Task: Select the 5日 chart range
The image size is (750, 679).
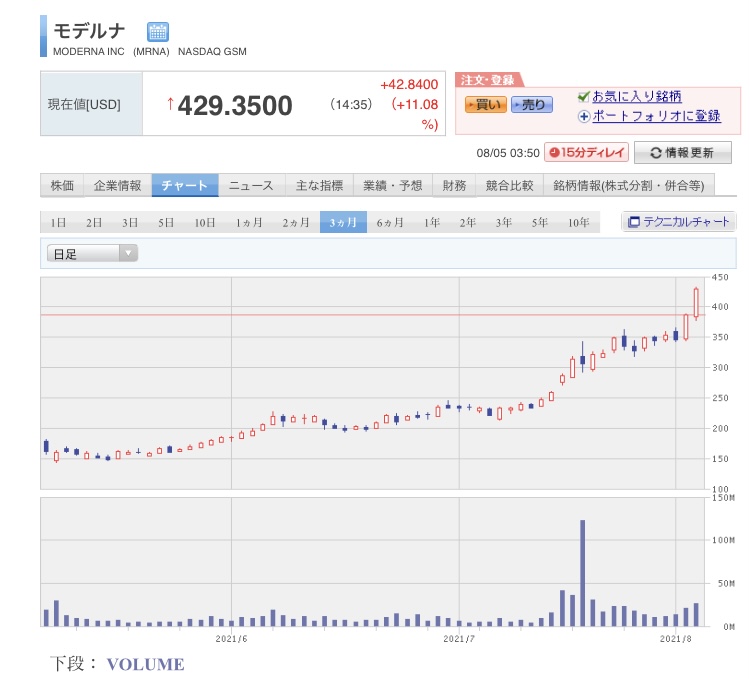Action: click(x=166, y=222)
